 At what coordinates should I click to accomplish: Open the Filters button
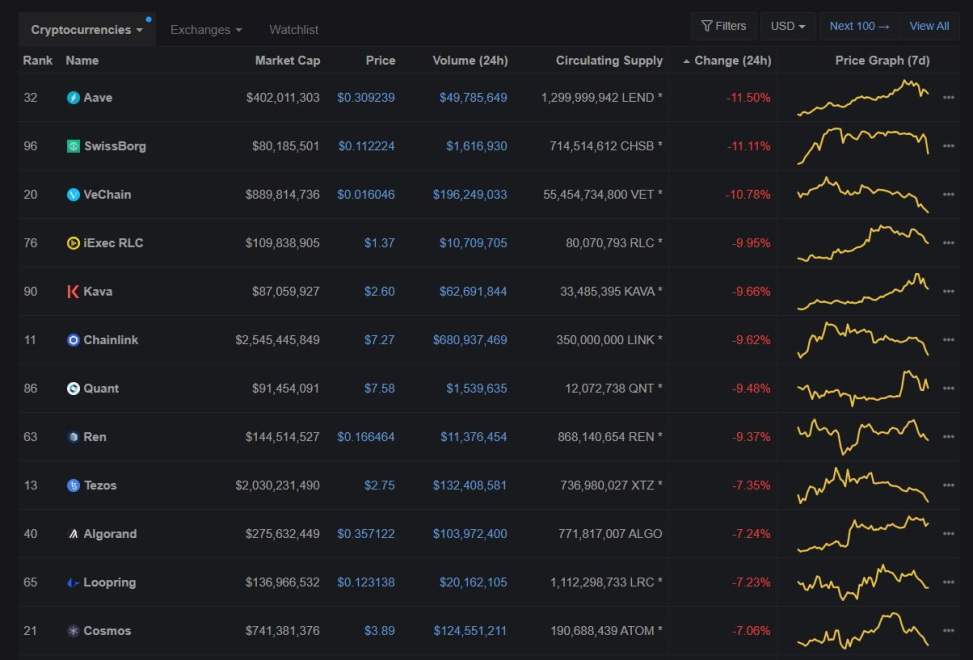click(724, 26)
